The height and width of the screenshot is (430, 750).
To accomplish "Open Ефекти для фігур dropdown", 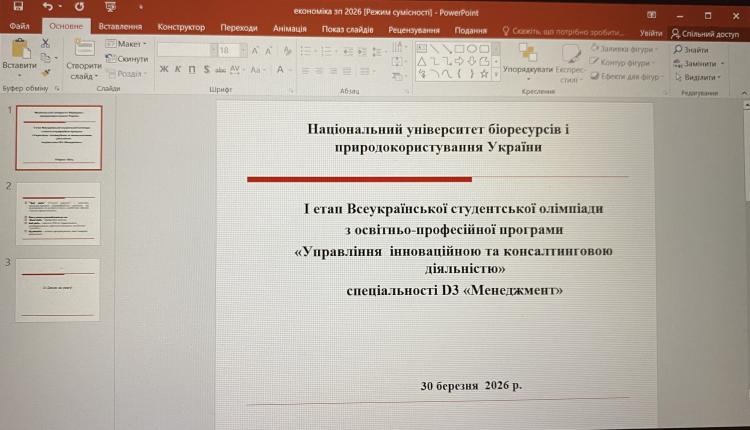I will pos(627,77).
